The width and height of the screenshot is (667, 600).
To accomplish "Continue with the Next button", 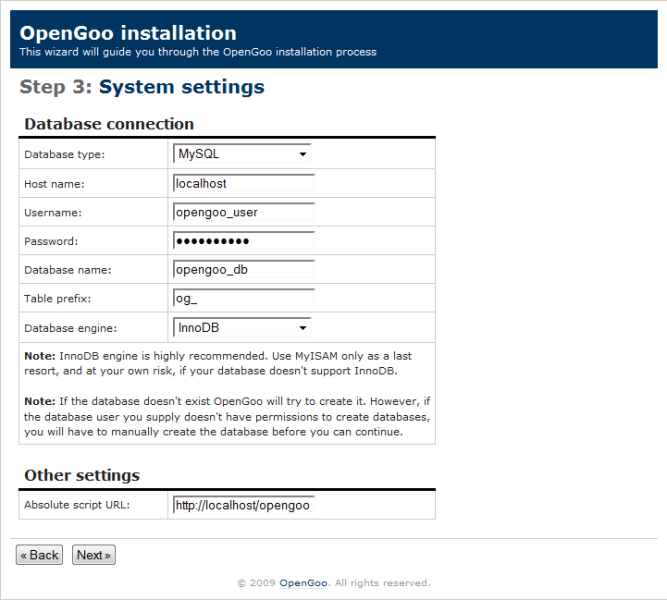I will [94, 555].
